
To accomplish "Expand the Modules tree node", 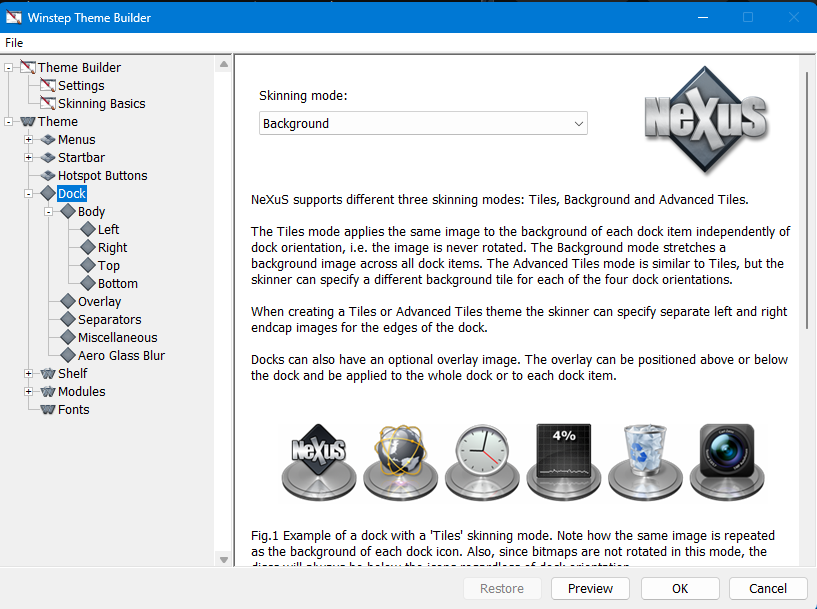I will point(29,392).
